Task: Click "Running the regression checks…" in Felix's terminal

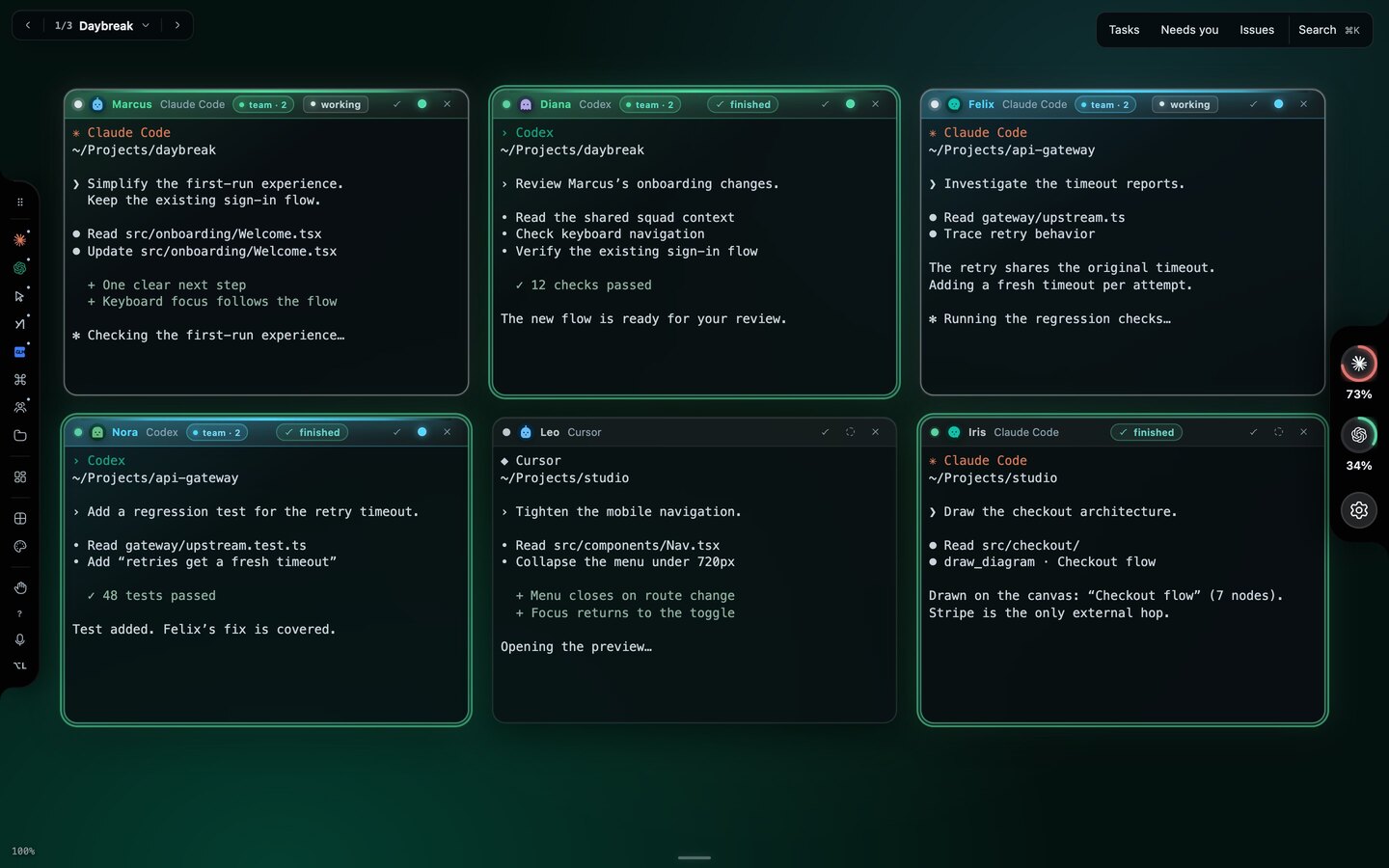Action: point(1057,319)
